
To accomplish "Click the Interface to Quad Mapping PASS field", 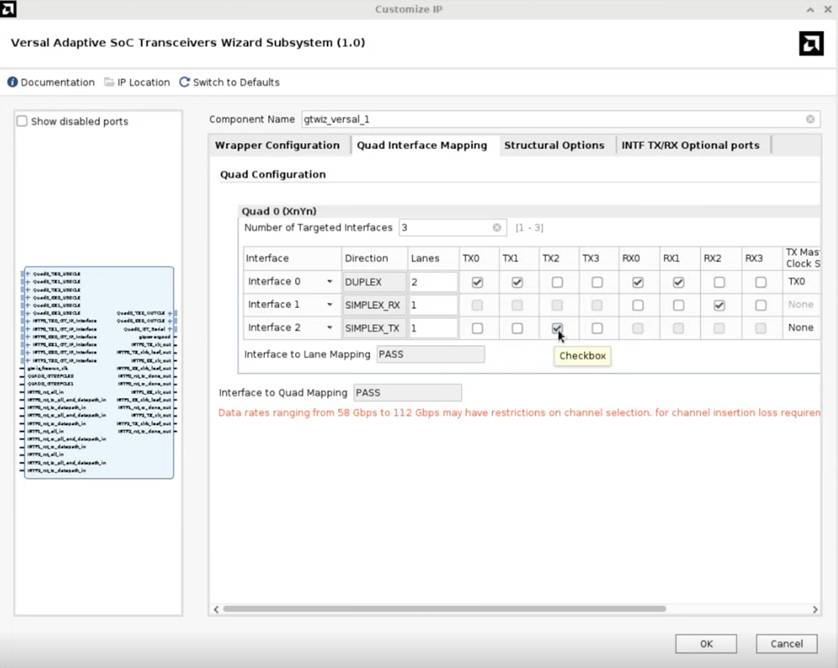I will (x=408, y=393).
